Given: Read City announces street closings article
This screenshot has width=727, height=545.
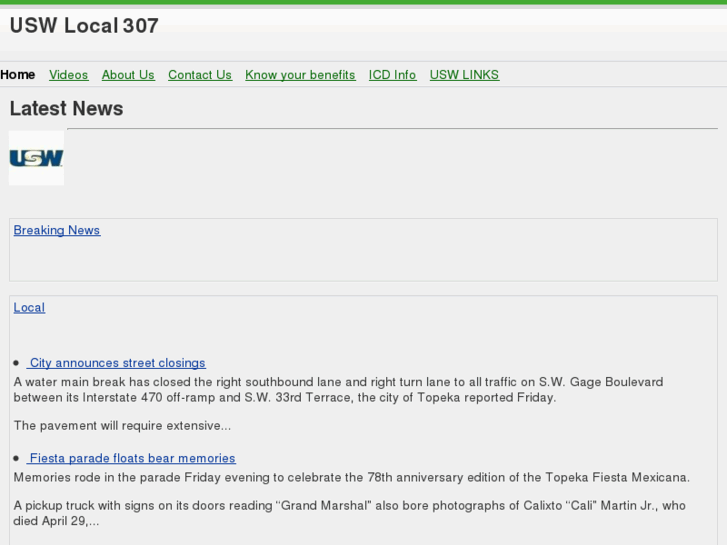Looking at the screenshot, I should [116, 363].
